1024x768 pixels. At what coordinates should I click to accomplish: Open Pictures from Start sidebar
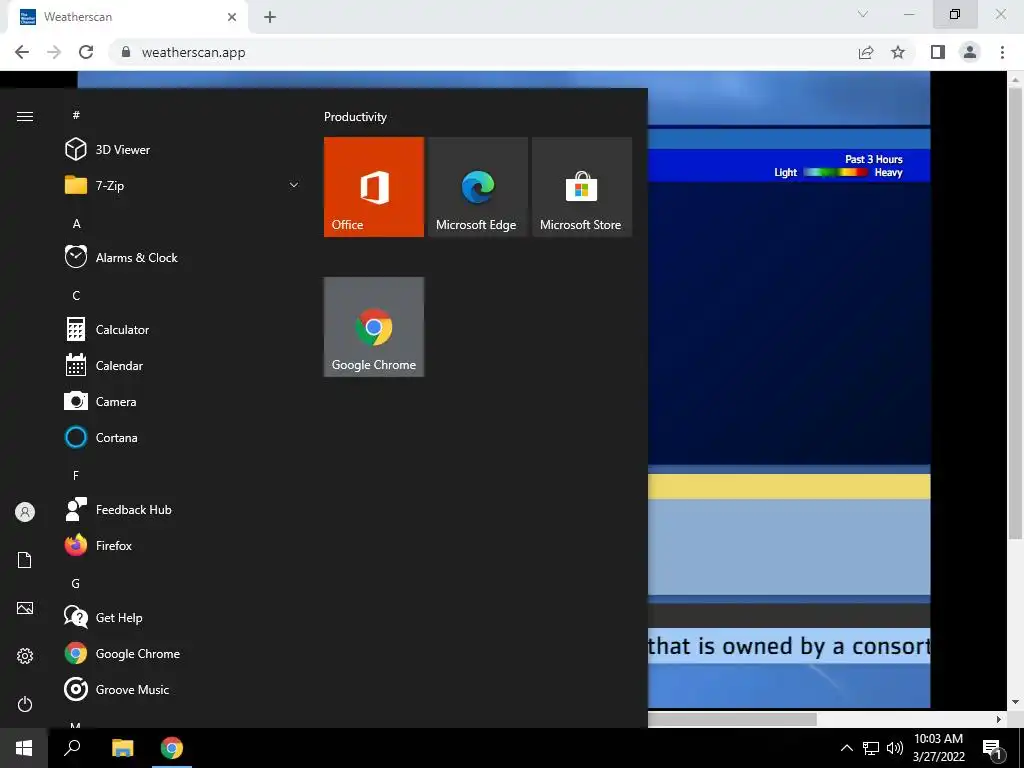[x=25, y=608]
